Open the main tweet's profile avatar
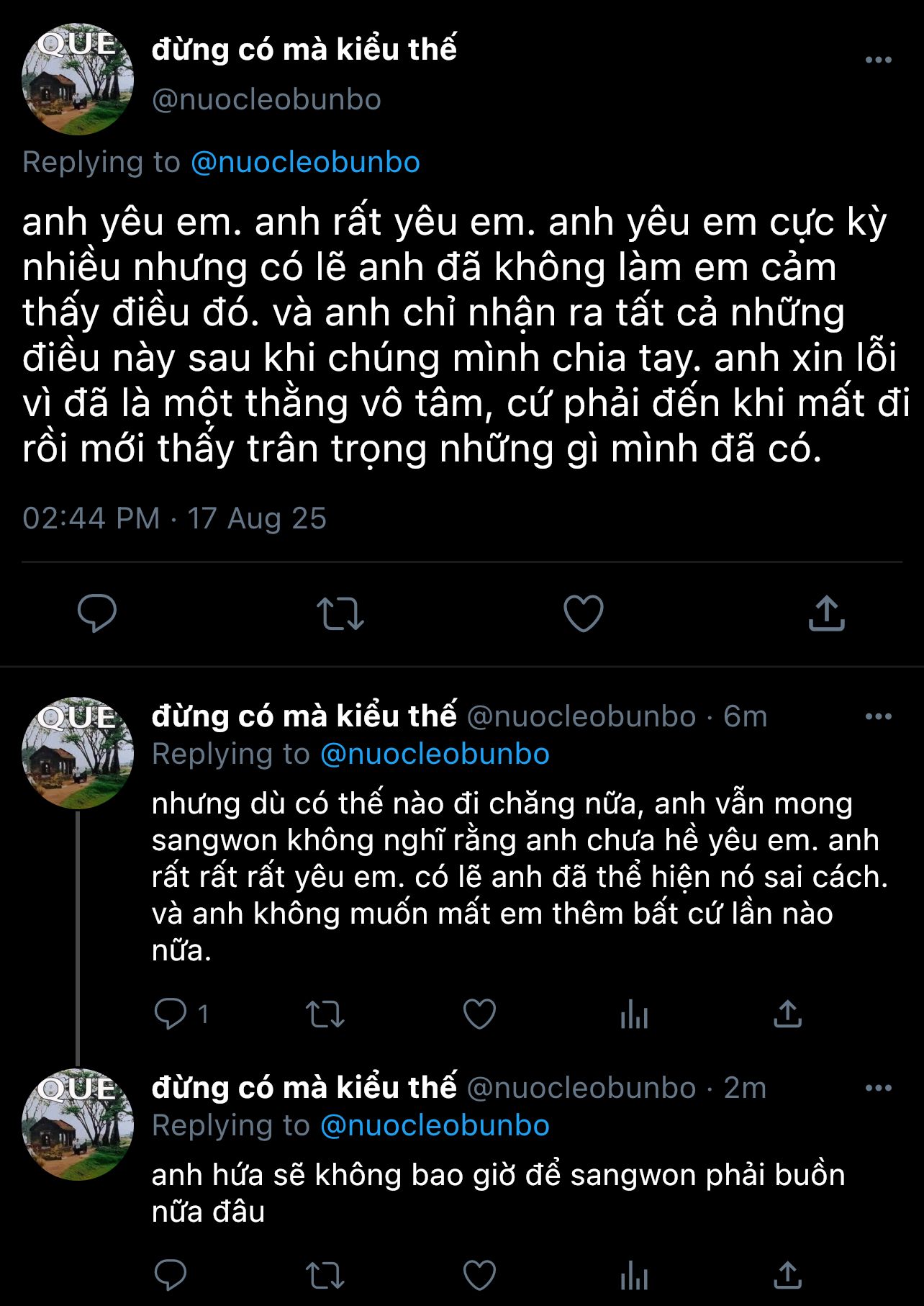 tap(78, 79)
